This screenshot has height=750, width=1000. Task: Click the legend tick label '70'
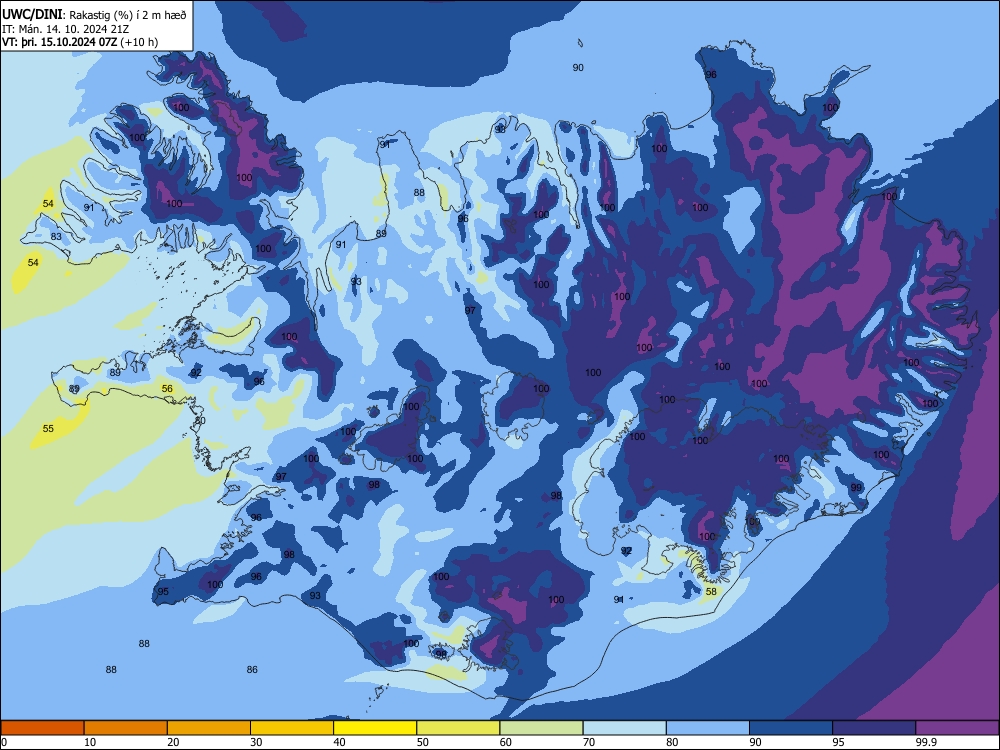pos(589,742)
